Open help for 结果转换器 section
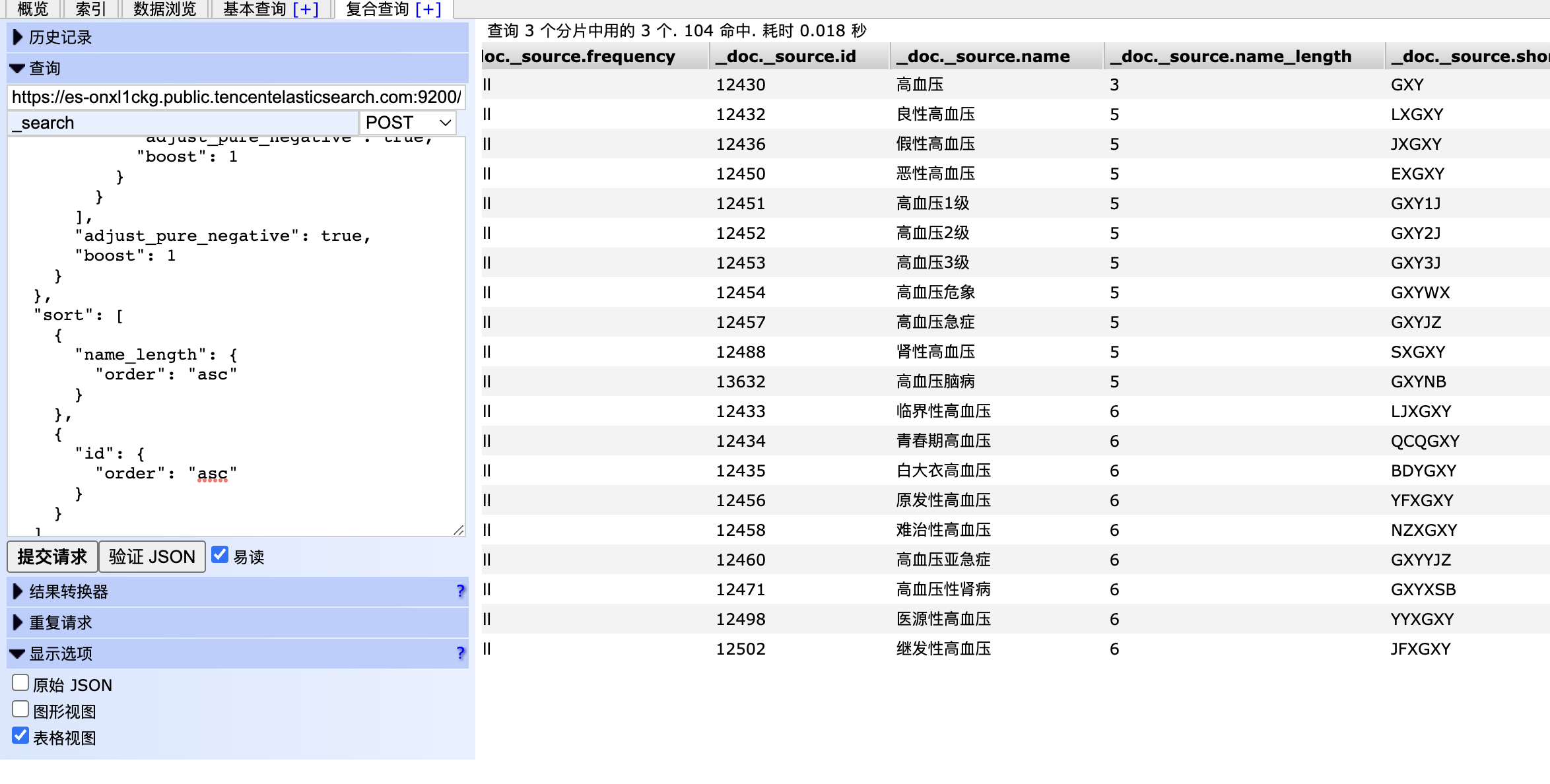The width and height of the screenshot is (1550, 784). click(460, 591)
